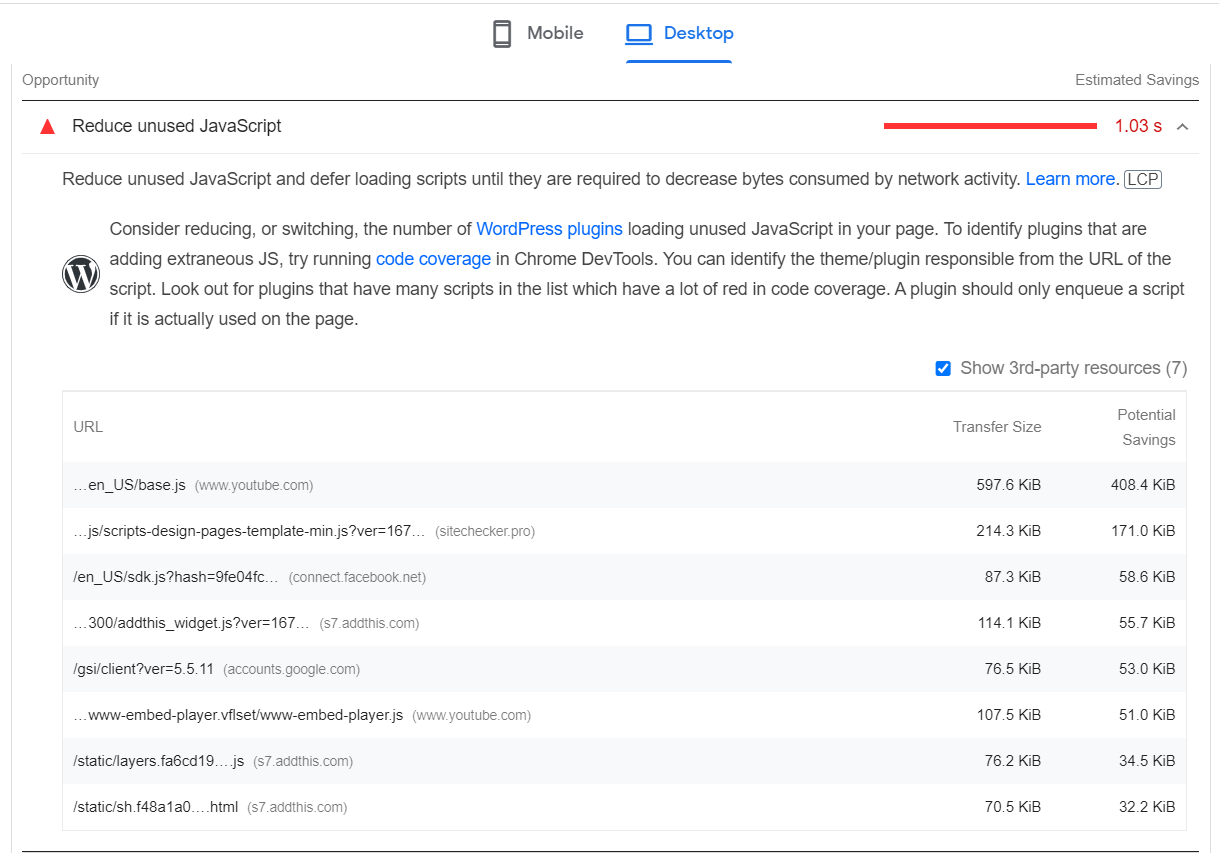Uncheck Show 3rd-party resources checkbox
The width and height of the screenshot is (1219, 853).
(x=942, y=369)
